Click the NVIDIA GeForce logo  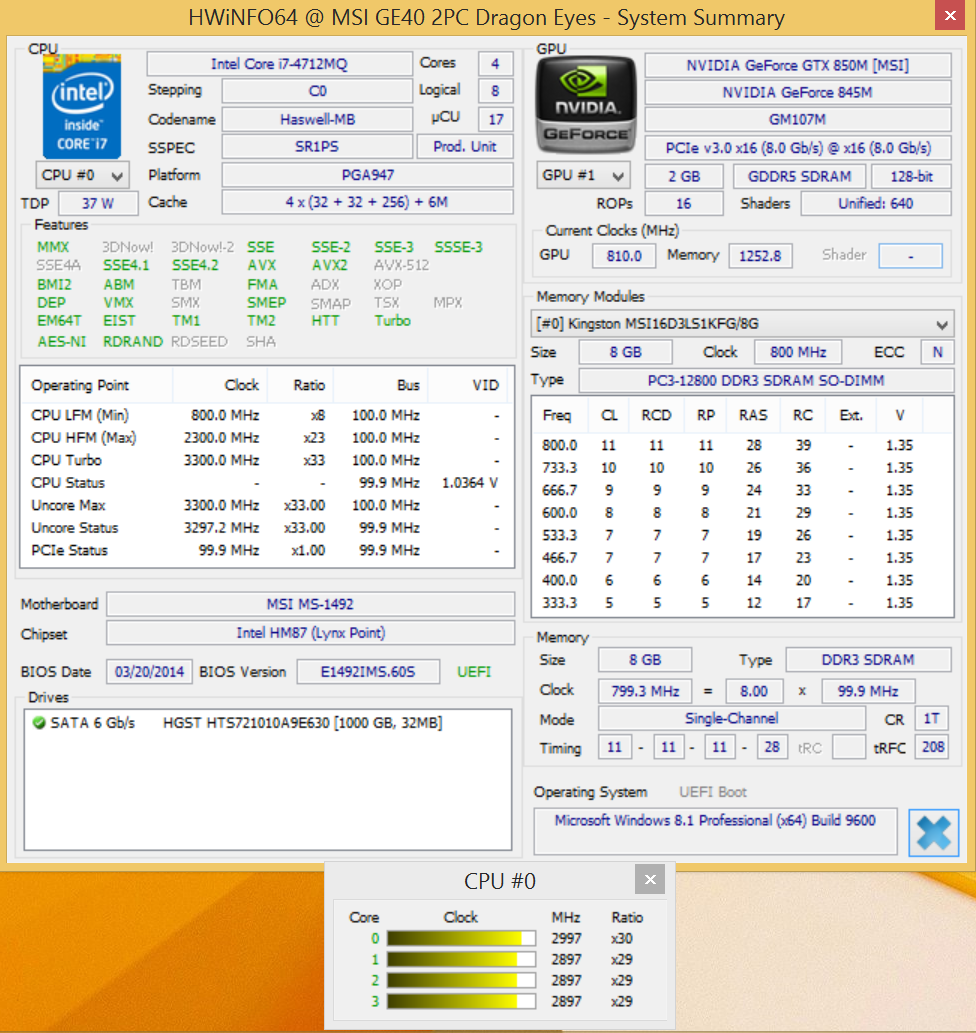click(586, 105)
